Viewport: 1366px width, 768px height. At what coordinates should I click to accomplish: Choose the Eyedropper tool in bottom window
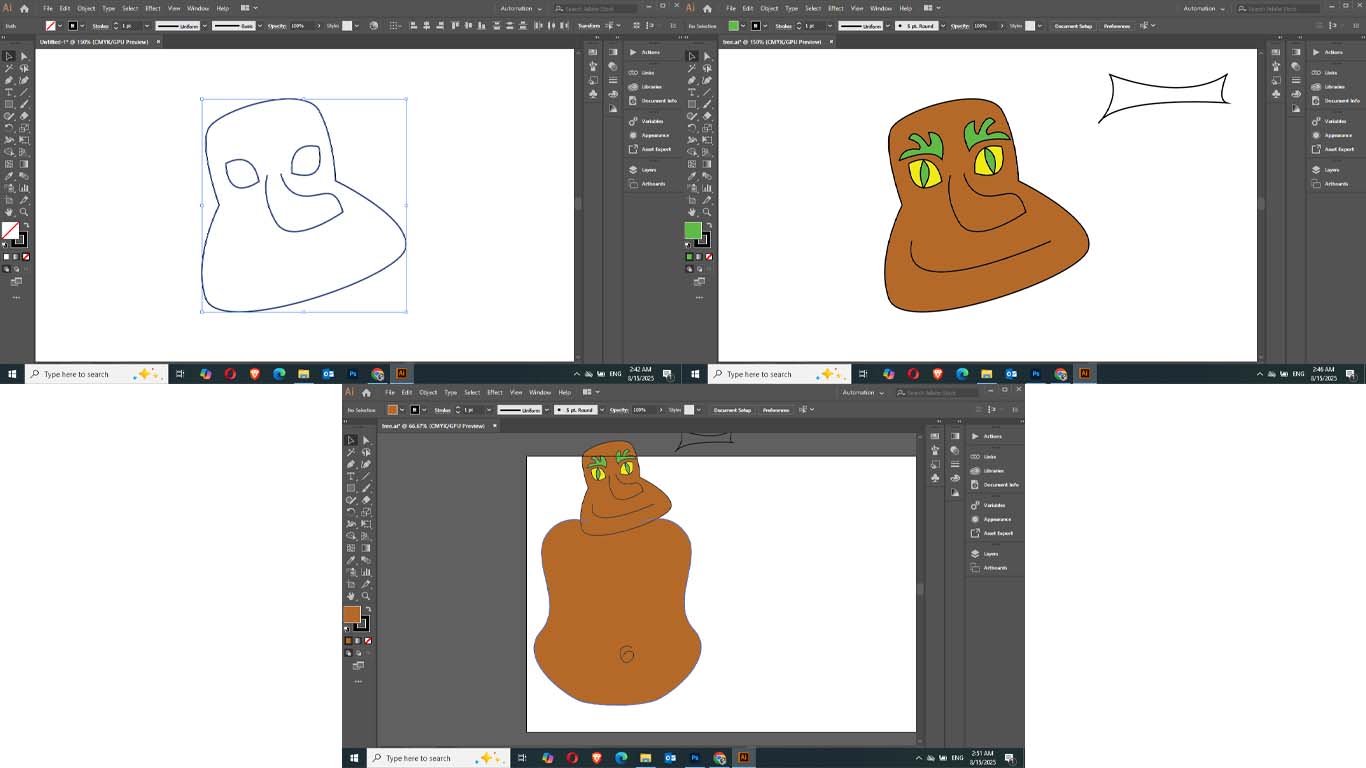tap(351, 560)
